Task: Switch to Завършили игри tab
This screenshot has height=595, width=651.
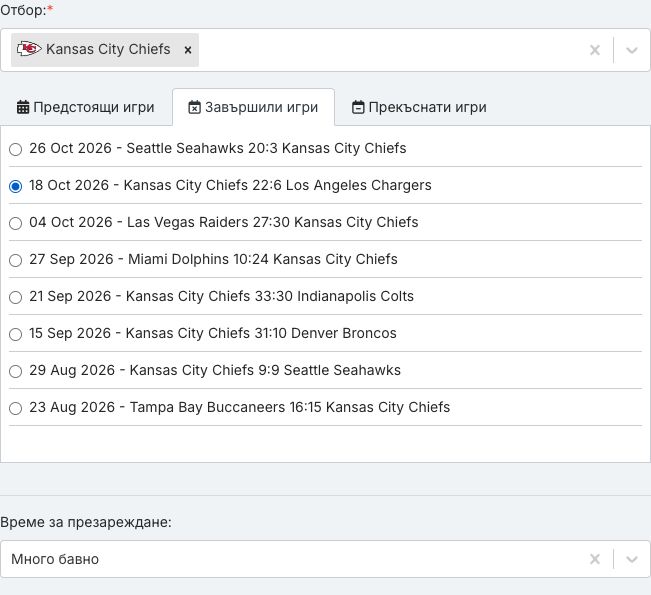Action: [253, 107]
